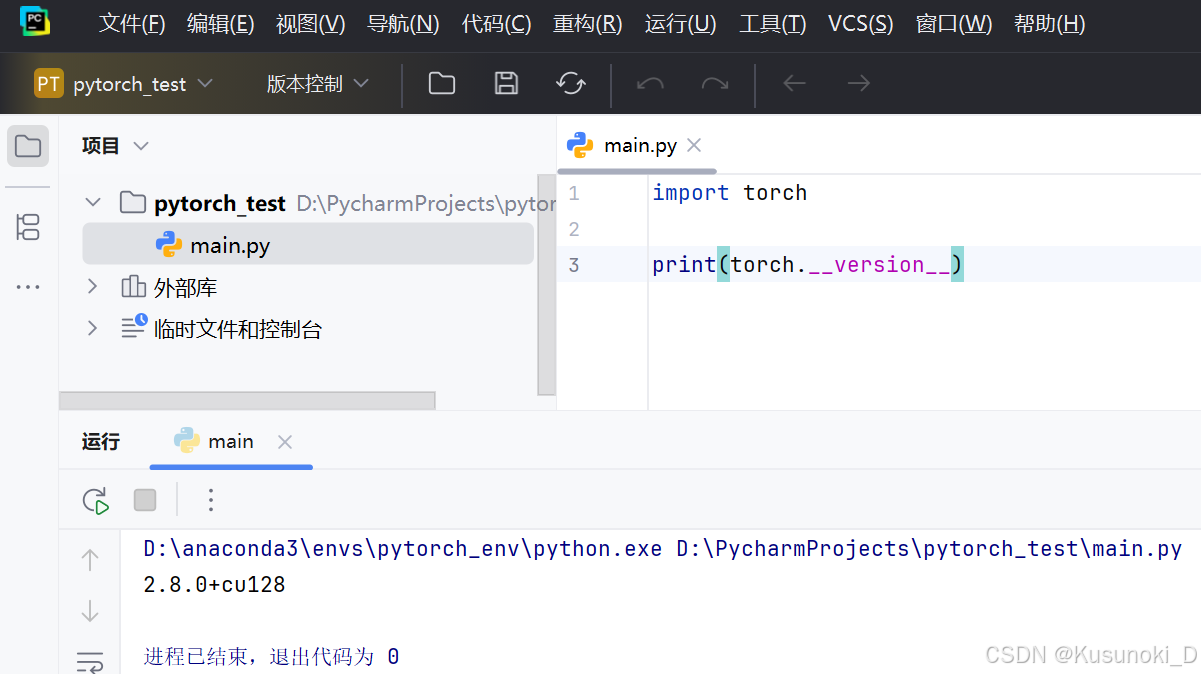
Task: Open the 工具(T) menu
Action: [x=772, y=24]
